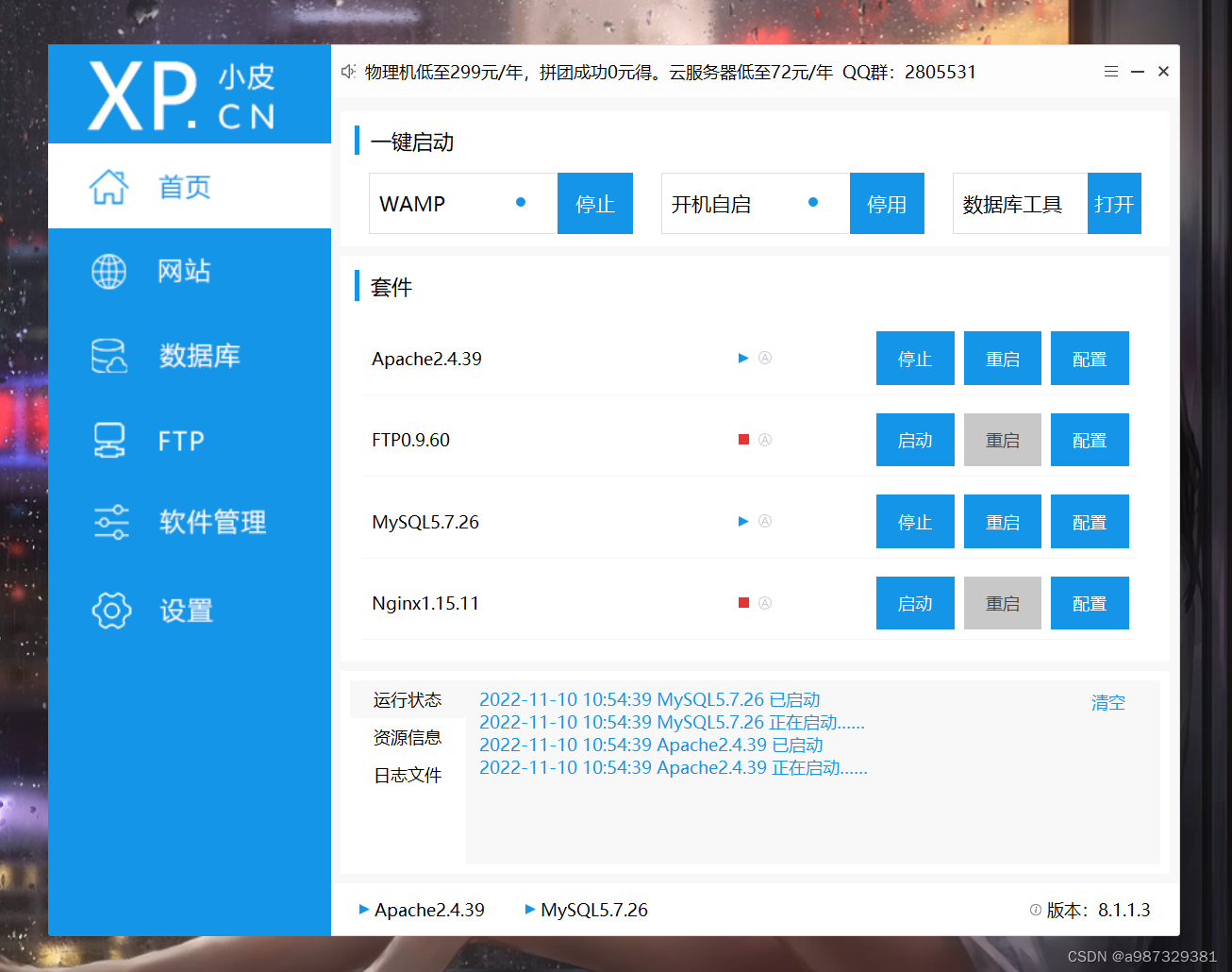Click the speaker announcement icon
The image size is (1232, 972).
[348, 72]
